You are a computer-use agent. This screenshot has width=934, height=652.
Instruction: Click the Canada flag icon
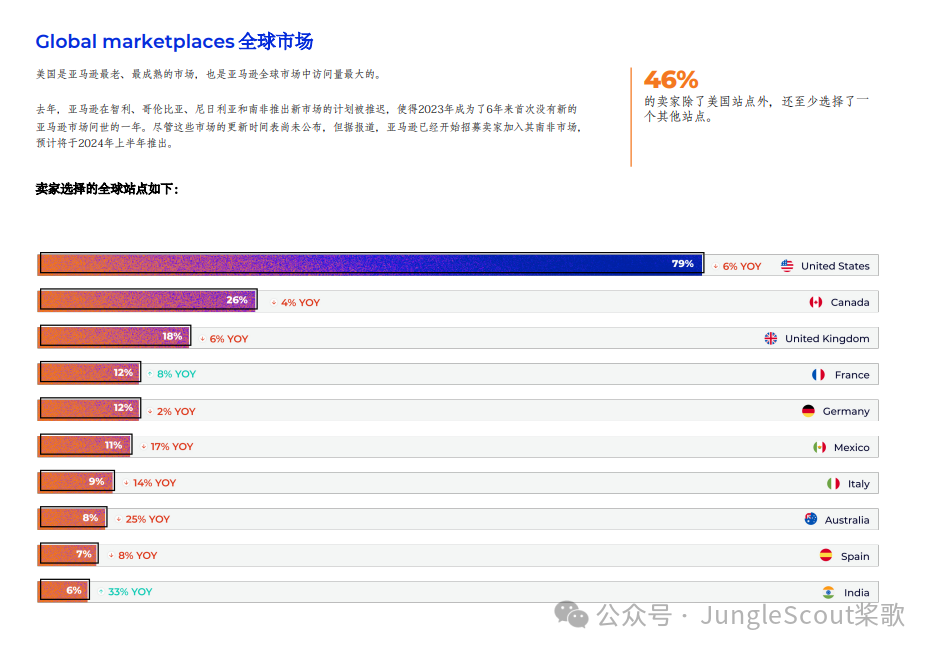coord(815,302)
